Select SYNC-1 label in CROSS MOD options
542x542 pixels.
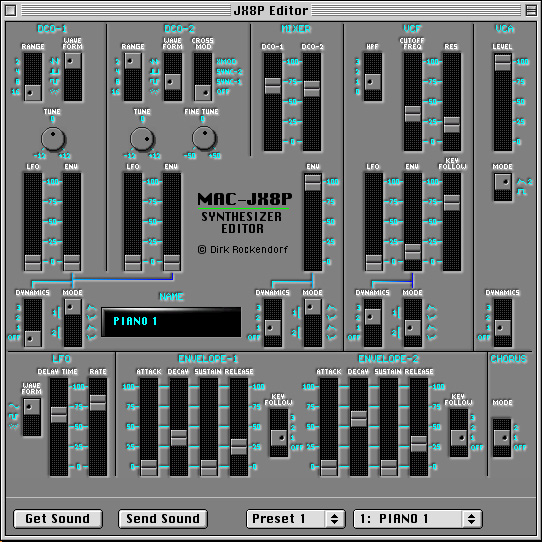coord(229,82)
